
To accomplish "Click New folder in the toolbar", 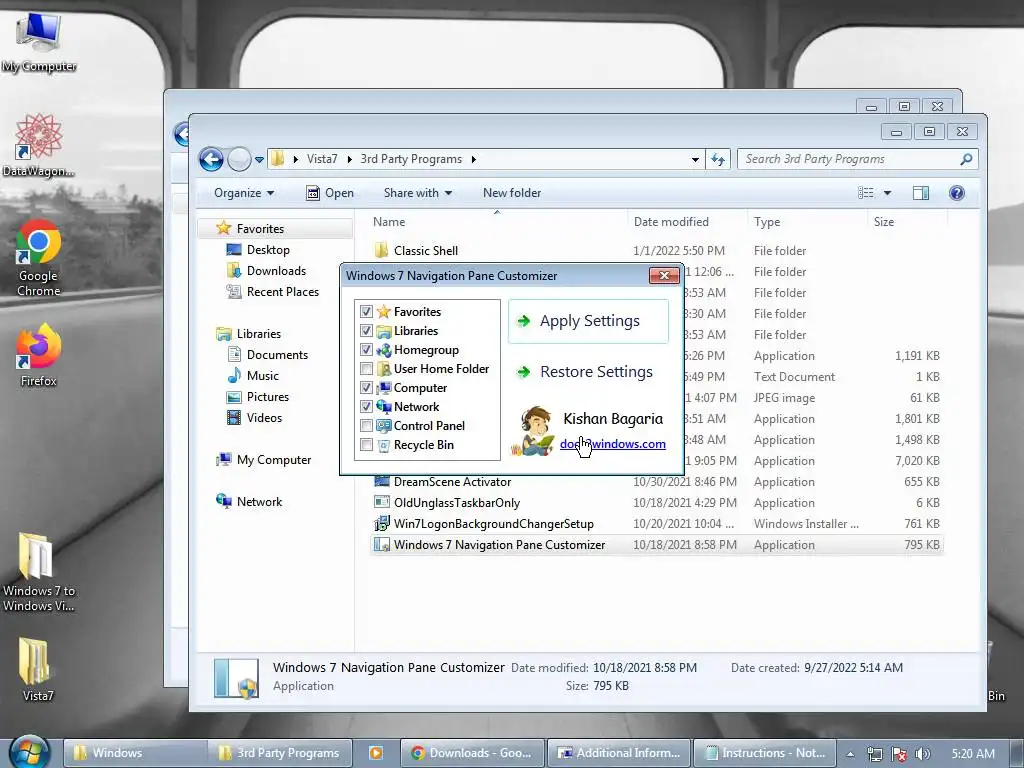I will click(x=511, y=193).
